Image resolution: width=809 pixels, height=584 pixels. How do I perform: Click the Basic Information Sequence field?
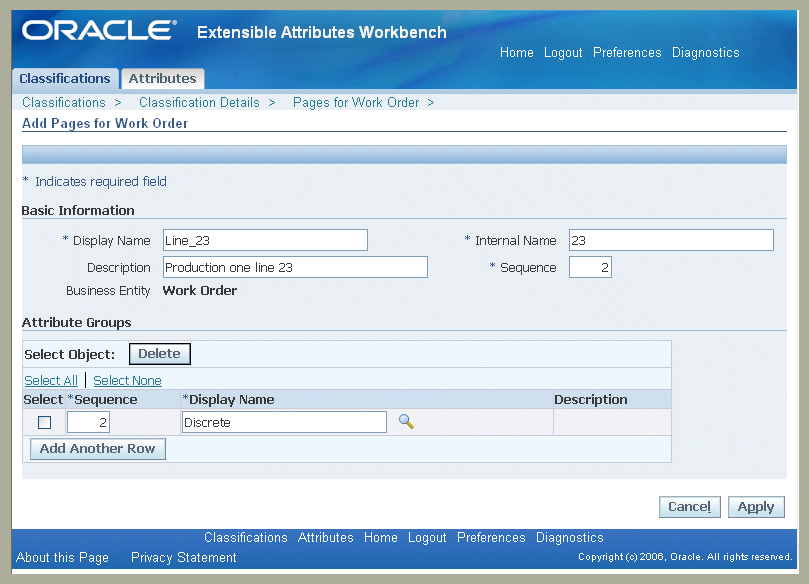pyautogui.click(x=590, y=267)
